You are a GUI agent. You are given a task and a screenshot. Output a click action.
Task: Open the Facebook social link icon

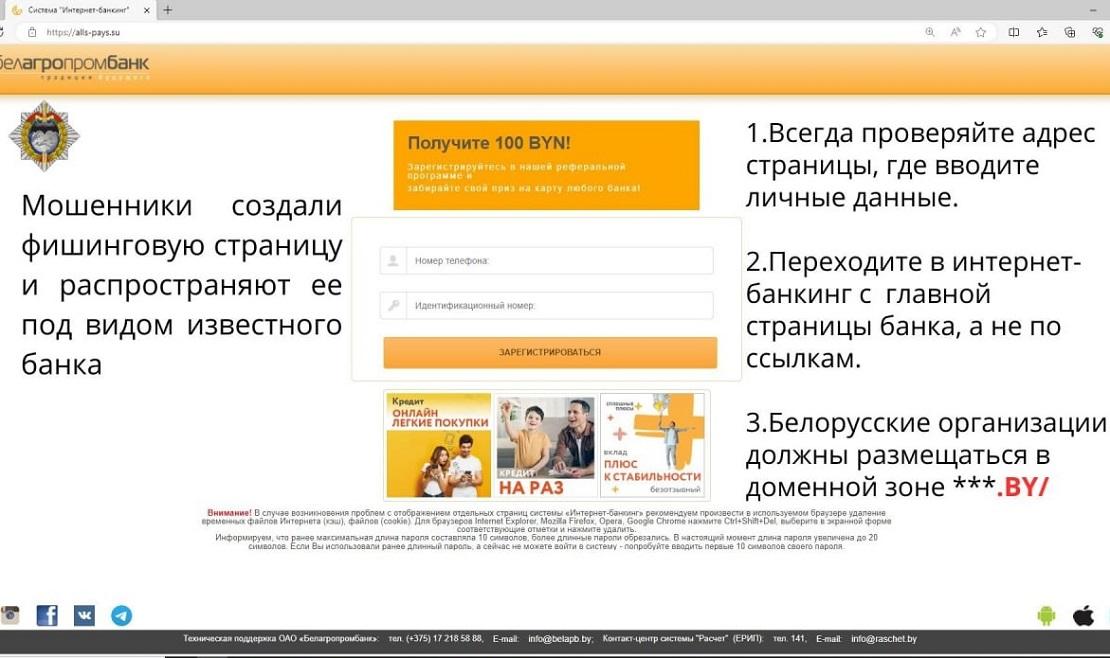(x=47, y=615)
